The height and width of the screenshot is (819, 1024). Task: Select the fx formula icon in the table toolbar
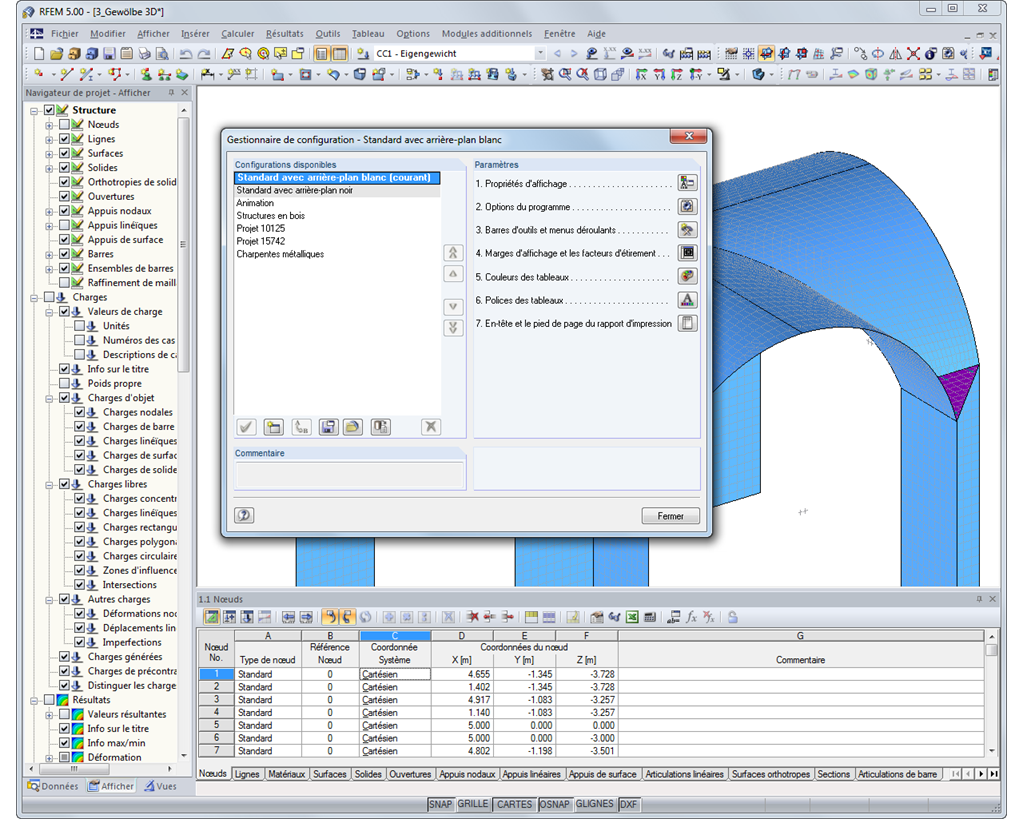[691, 617]
